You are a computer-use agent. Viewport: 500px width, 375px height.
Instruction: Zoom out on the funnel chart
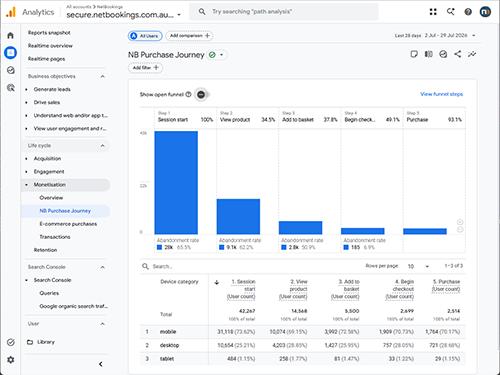[x=460, y=230]
